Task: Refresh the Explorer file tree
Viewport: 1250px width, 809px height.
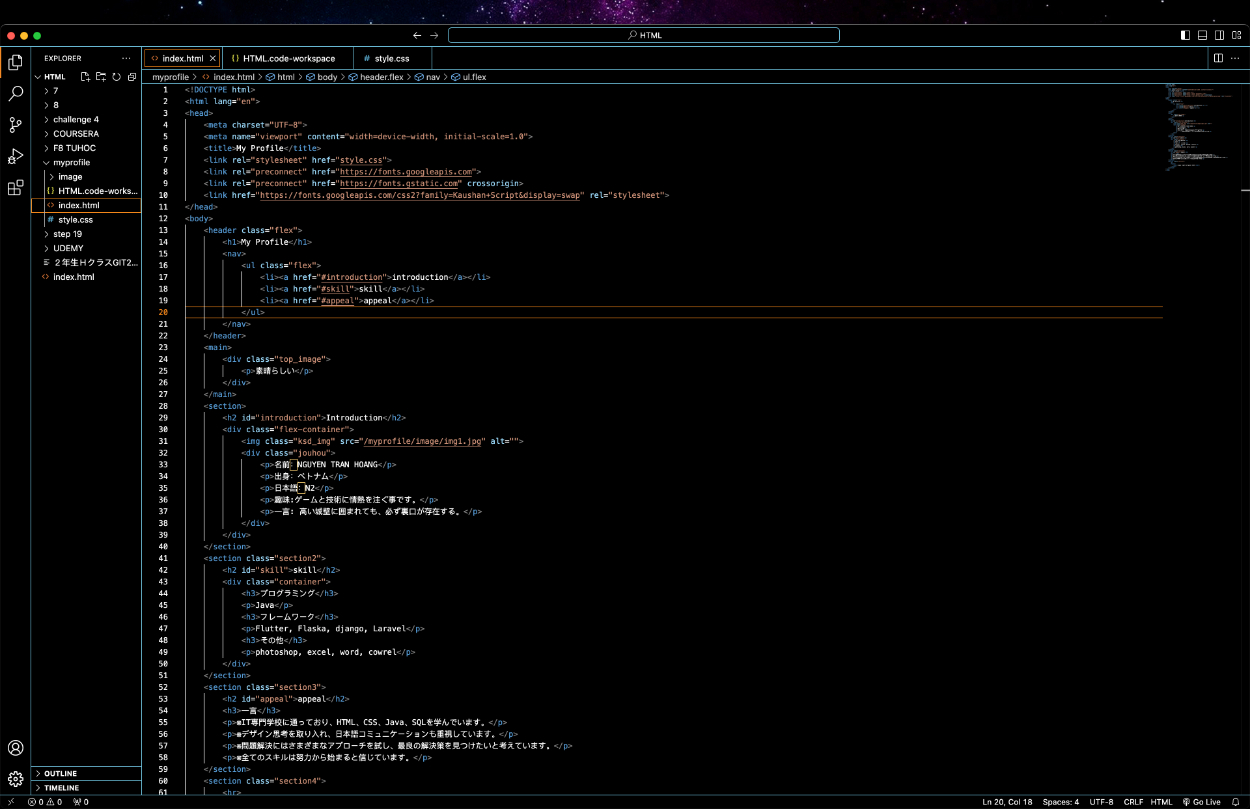Action: click(x=117, y=77)
